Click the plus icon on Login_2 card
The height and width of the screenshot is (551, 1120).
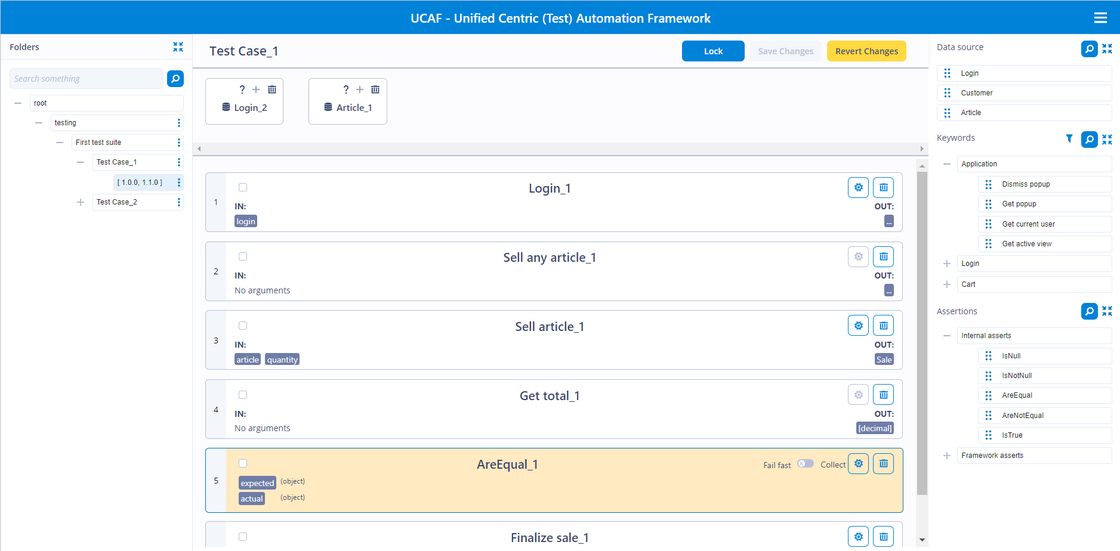pos(256,89)
